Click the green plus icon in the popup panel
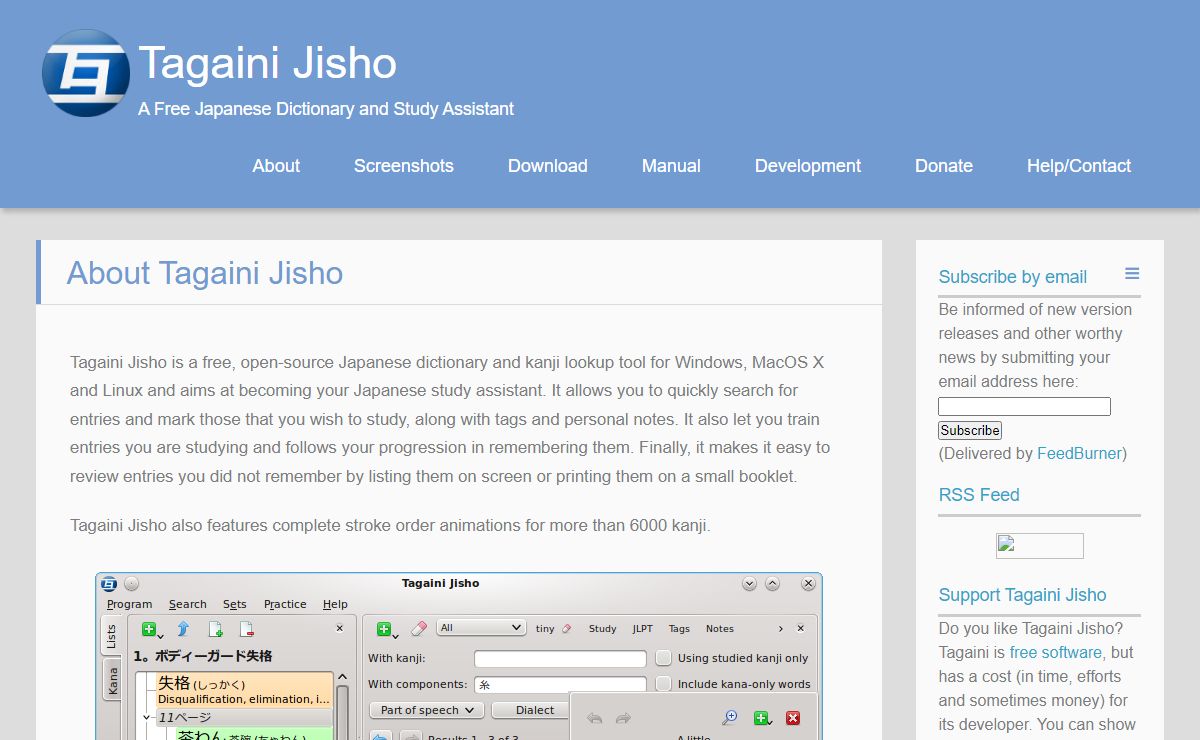The width and height of the screenshot is (1200, 740). (762, 717)
